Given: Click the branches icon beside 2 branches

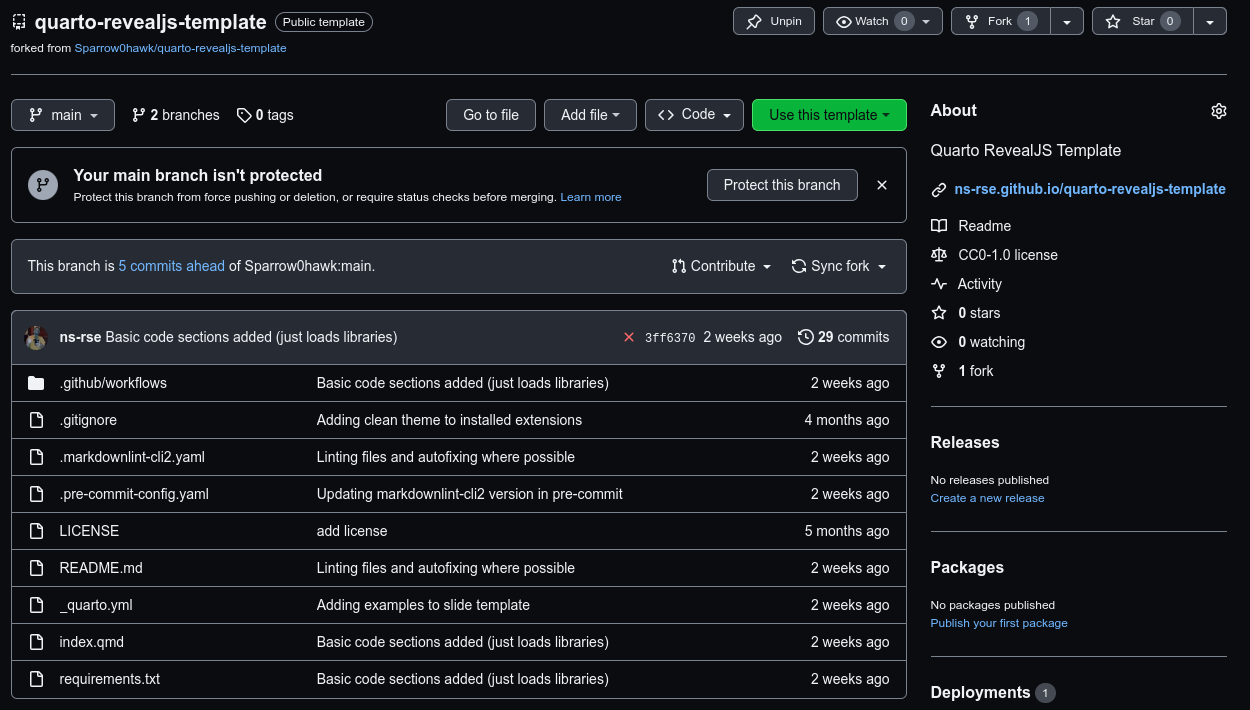Looking at the screenshot, I should point(138,115).
